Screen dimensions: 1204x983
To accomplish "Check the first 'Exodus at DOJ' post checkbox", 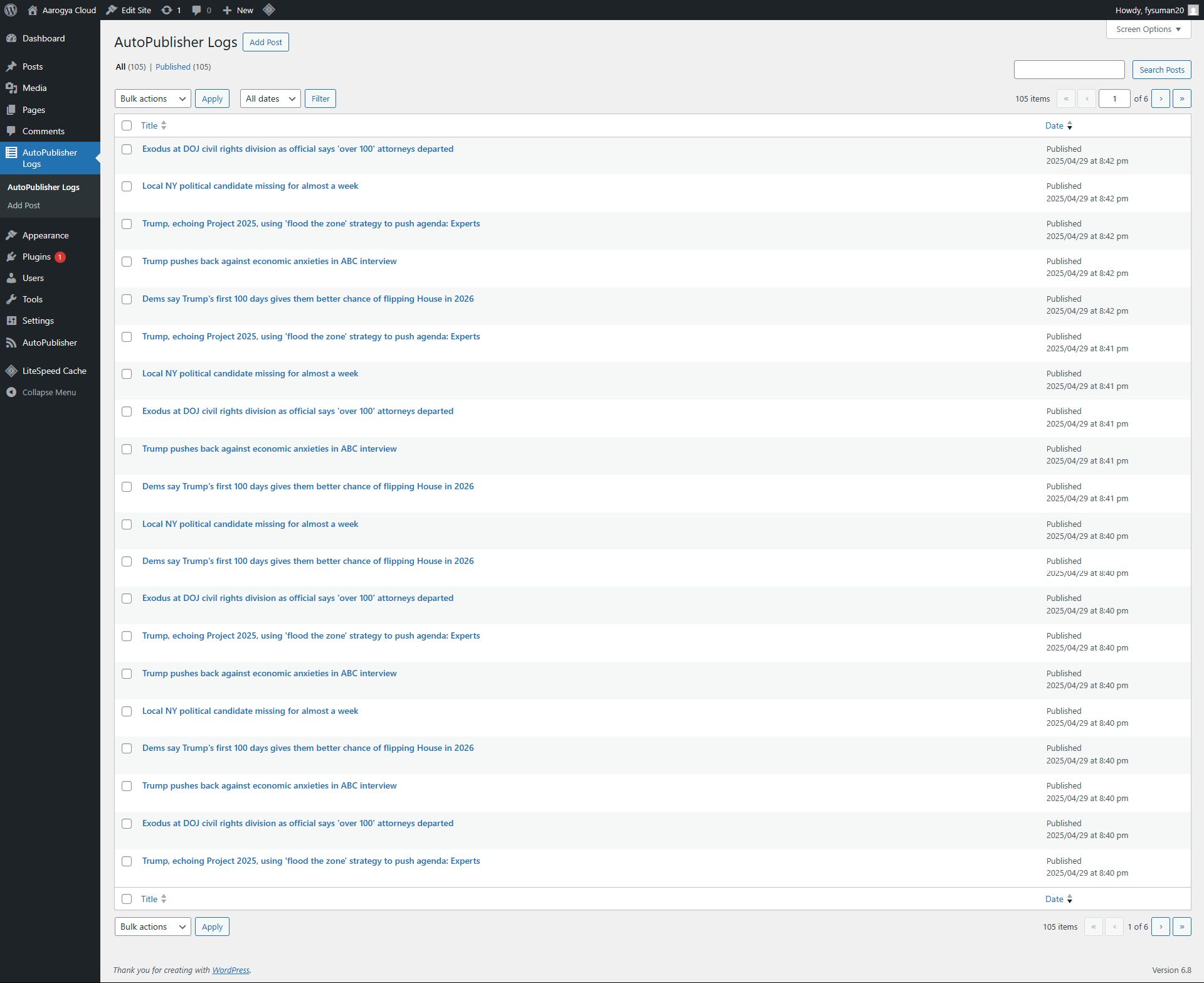I will click(127, 149).
